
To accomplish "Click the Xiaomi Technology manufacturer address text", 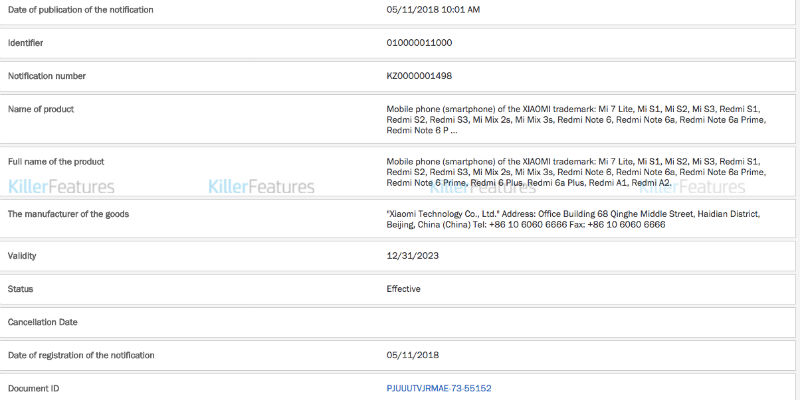I will coord(573,219).
